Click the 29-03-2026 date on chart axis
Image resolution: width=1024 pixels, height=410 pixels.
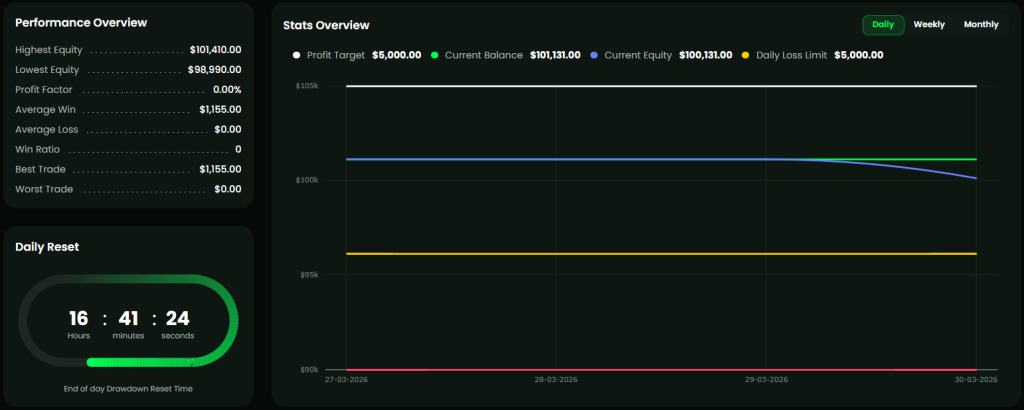point(766,380)
